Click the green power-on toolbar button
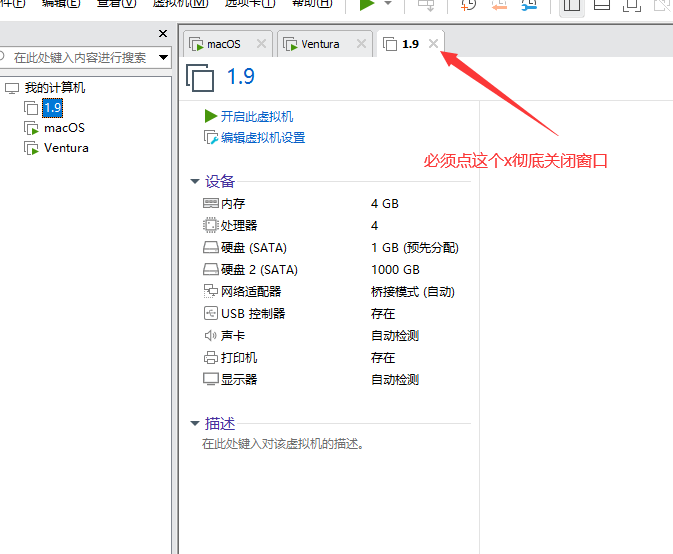673x554 pixels. [x=367, y=4]
